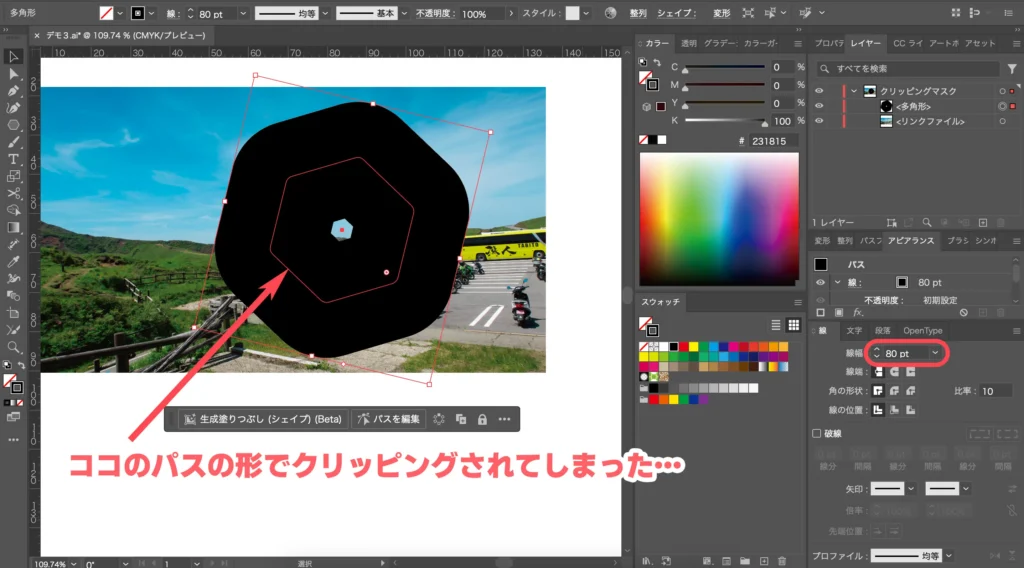1024x568 pixels.
Task: Click the 変形 link in the top bar
Action: [722, 13]
